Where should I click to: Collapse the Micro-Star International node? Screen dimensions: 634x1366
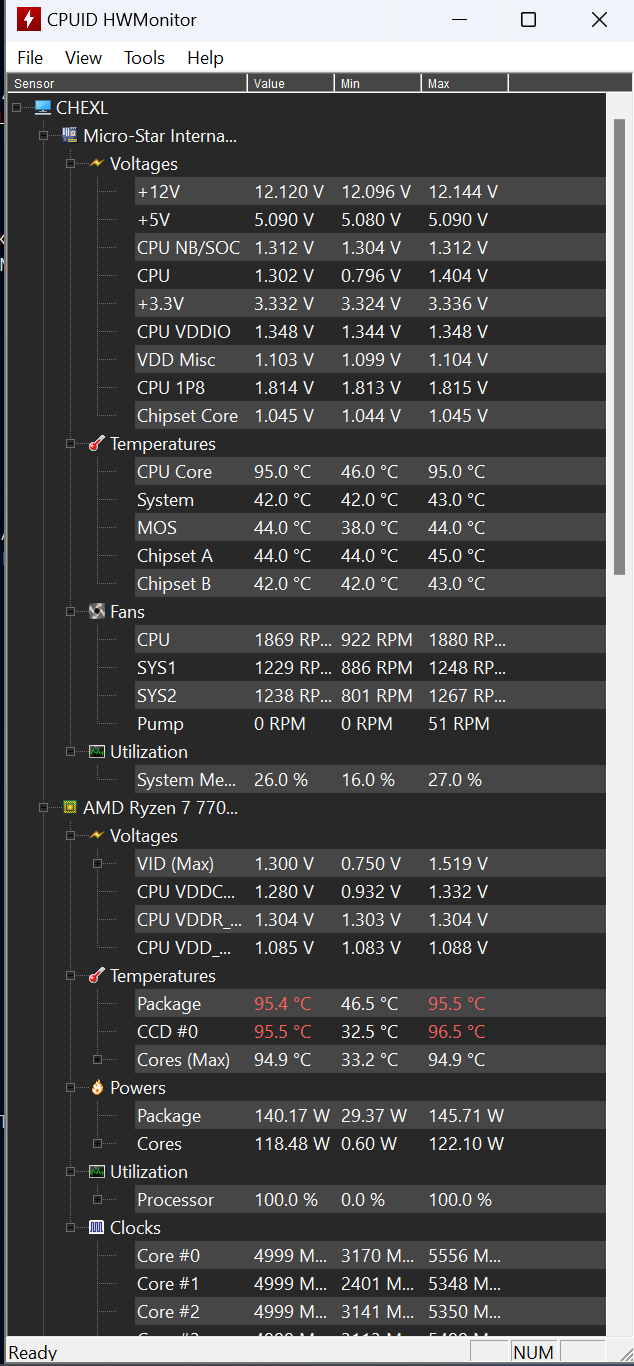pyautogui.click(x=43, y=135)
